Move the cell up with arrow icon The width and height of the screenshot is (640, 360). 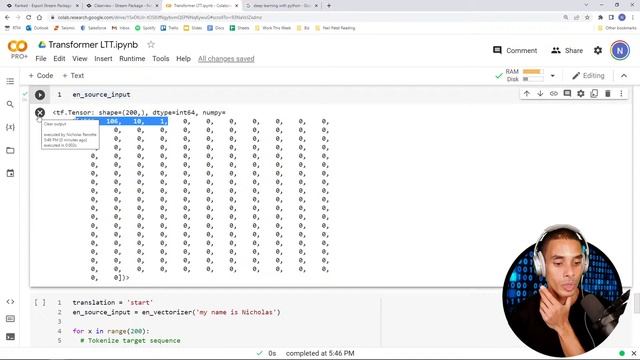527,93
